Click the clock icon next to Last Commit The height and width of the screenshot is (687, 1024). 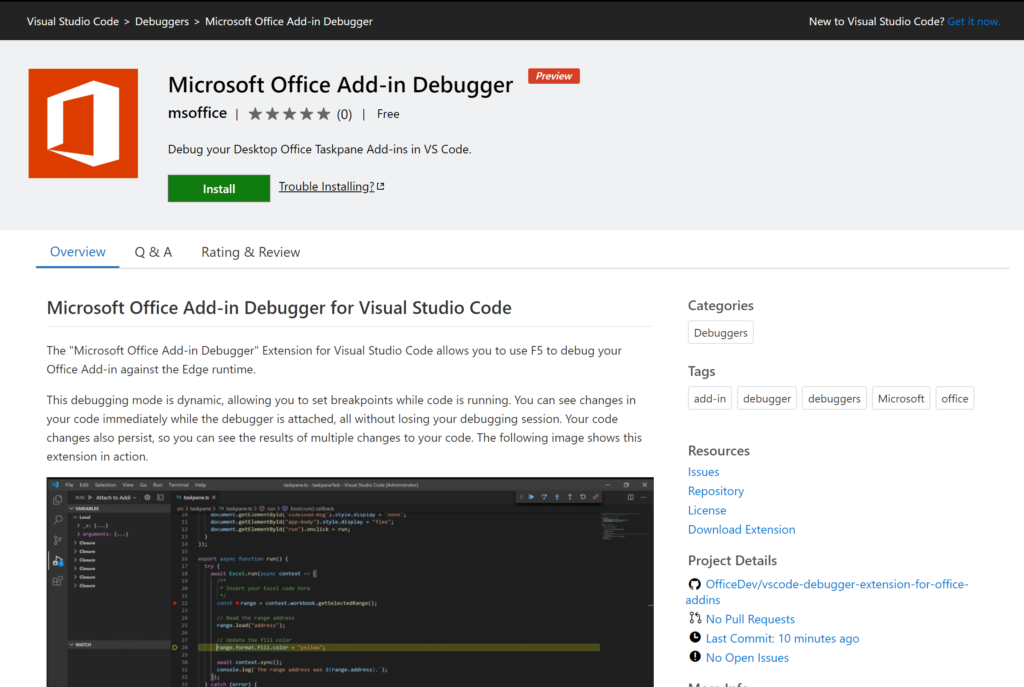(694, 638)
